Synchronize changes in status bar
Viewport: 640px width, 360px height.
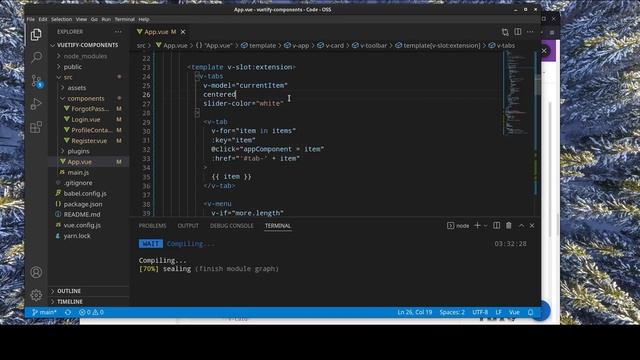[68, 312]
